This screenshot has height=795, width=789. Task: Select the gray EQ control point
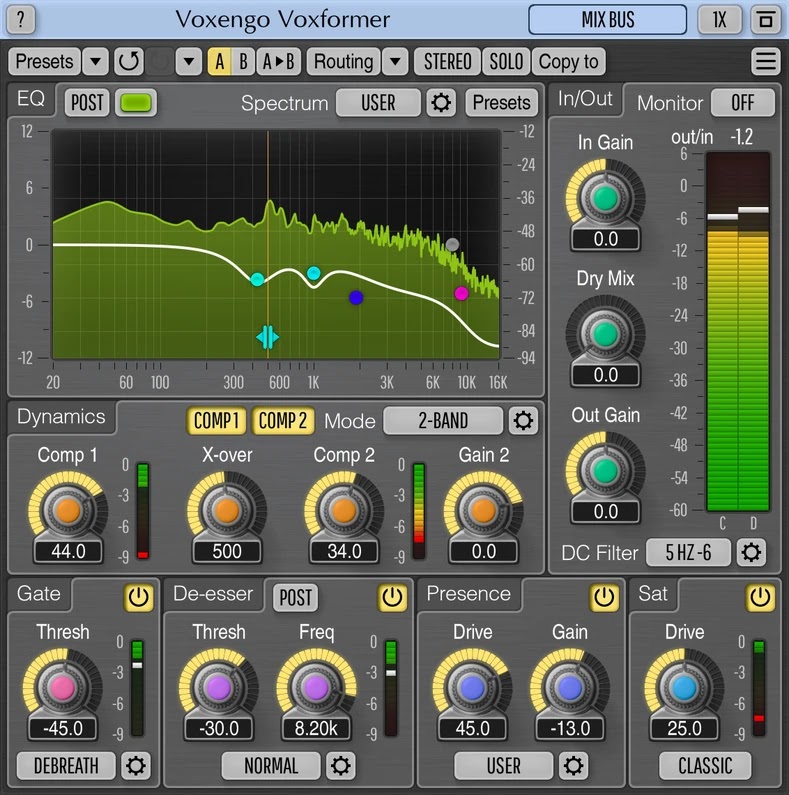pos(452,245)
